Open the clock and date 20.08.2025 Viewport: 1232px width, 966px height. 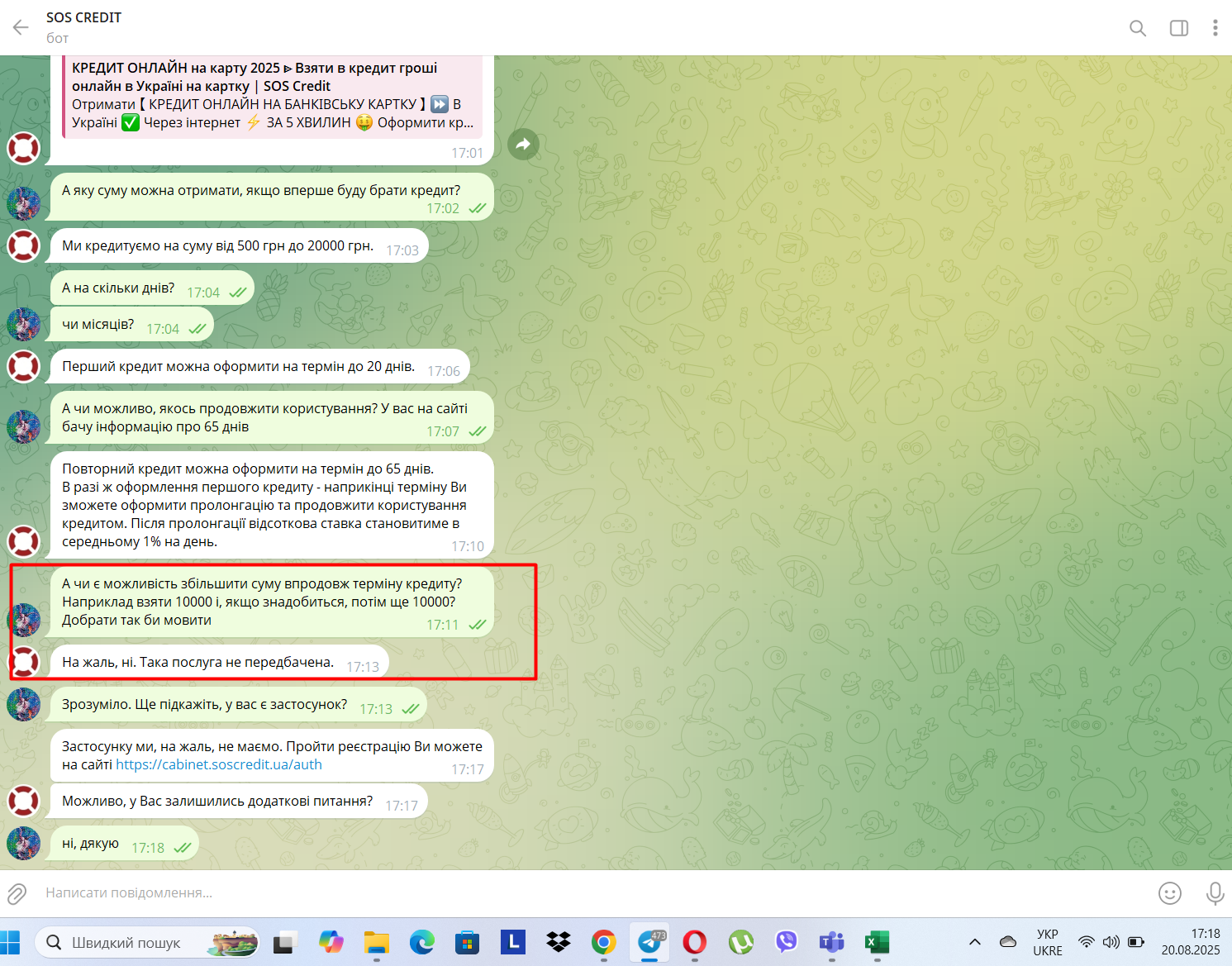tap(1191, 942)
